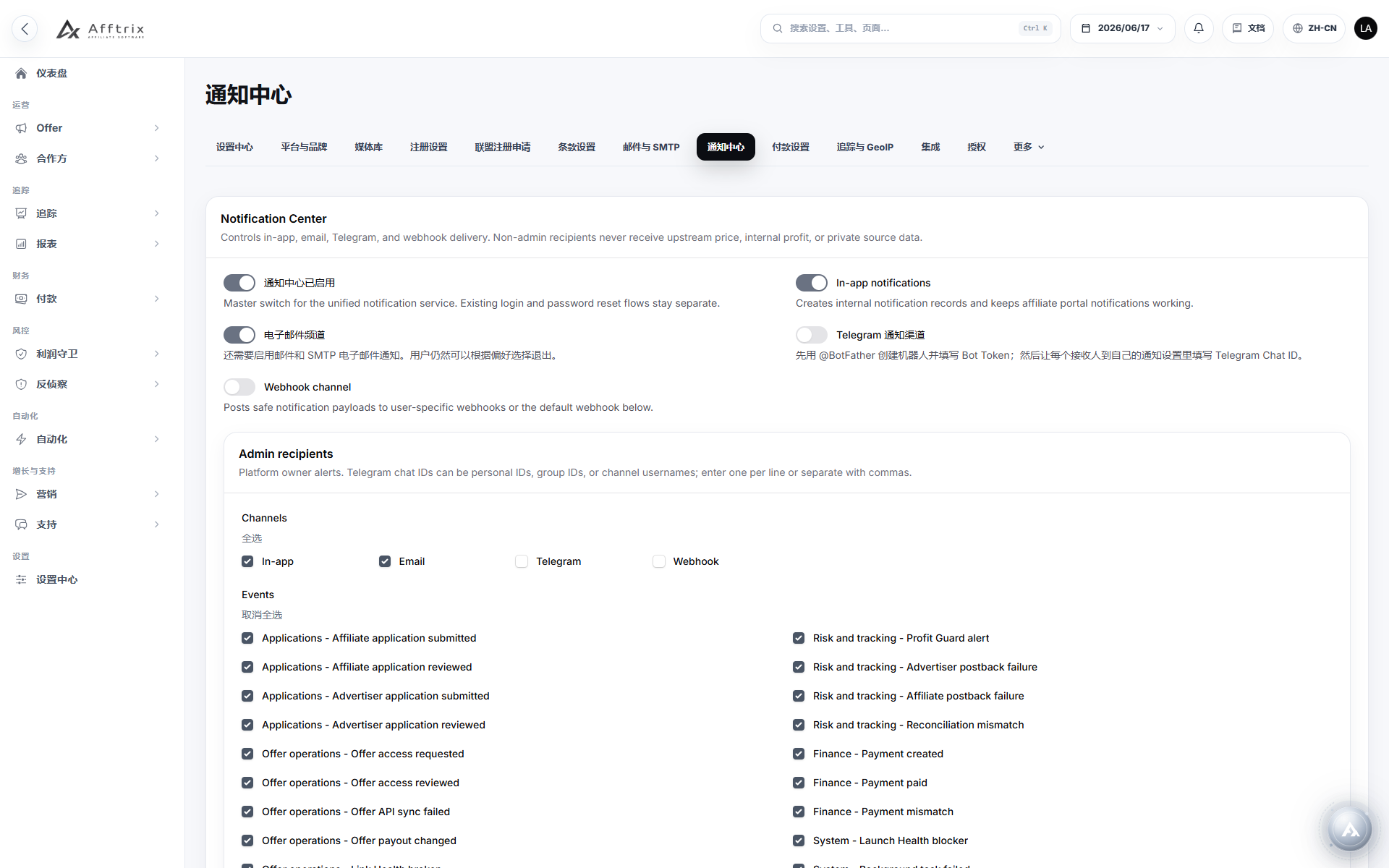Enable the Webhook channel switch
The image size is (1389, 868).
(x=239, y=387)
